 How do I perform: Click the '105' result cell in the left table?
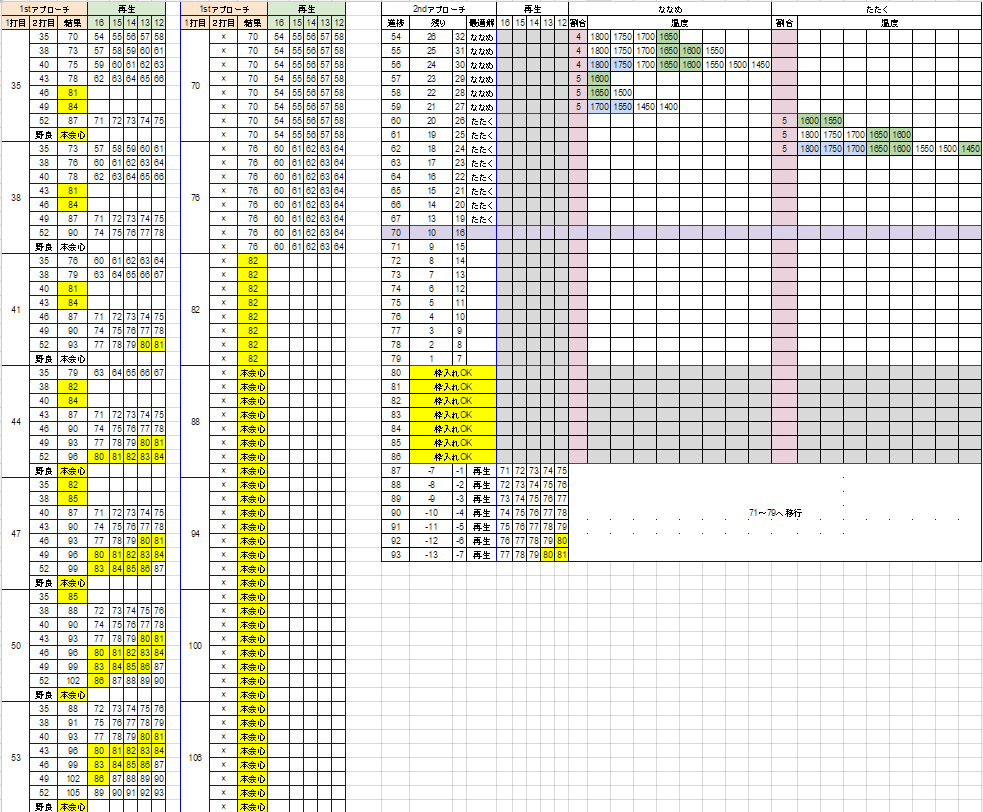click(73, 793)
